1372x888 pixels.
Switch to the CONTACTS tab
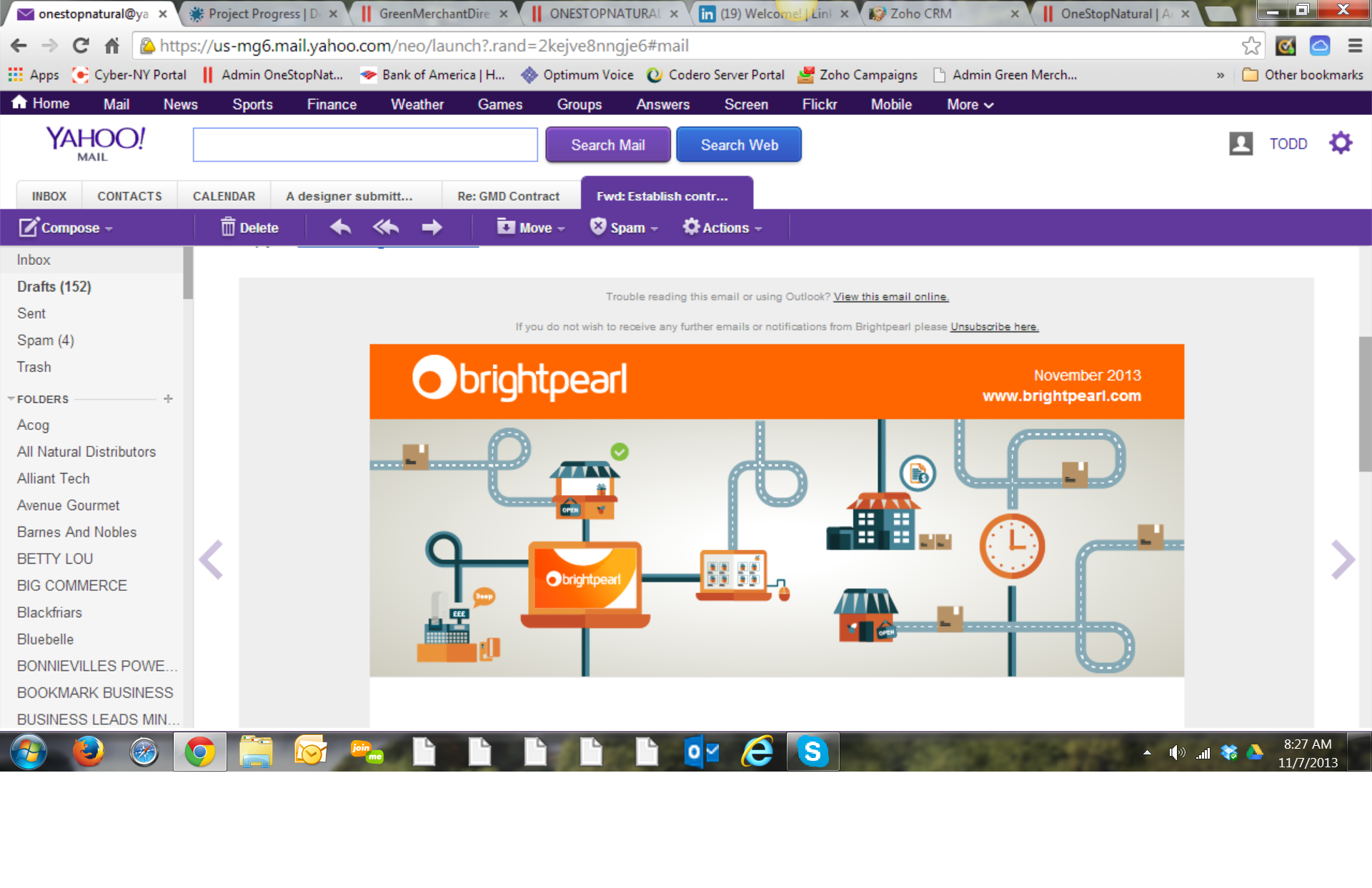click(x=129, y=196)
